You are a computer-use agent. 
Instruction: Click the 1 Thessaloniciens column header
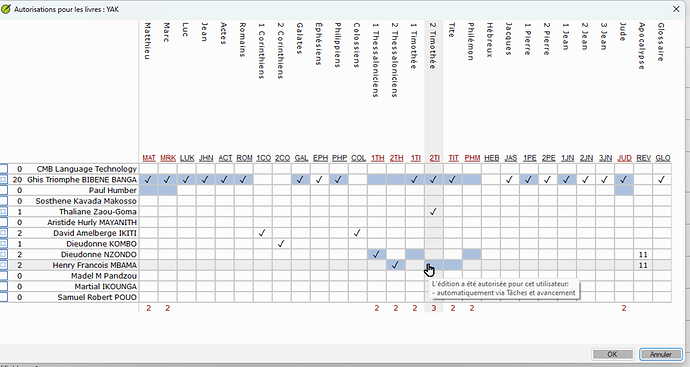(x=375, y=60)
